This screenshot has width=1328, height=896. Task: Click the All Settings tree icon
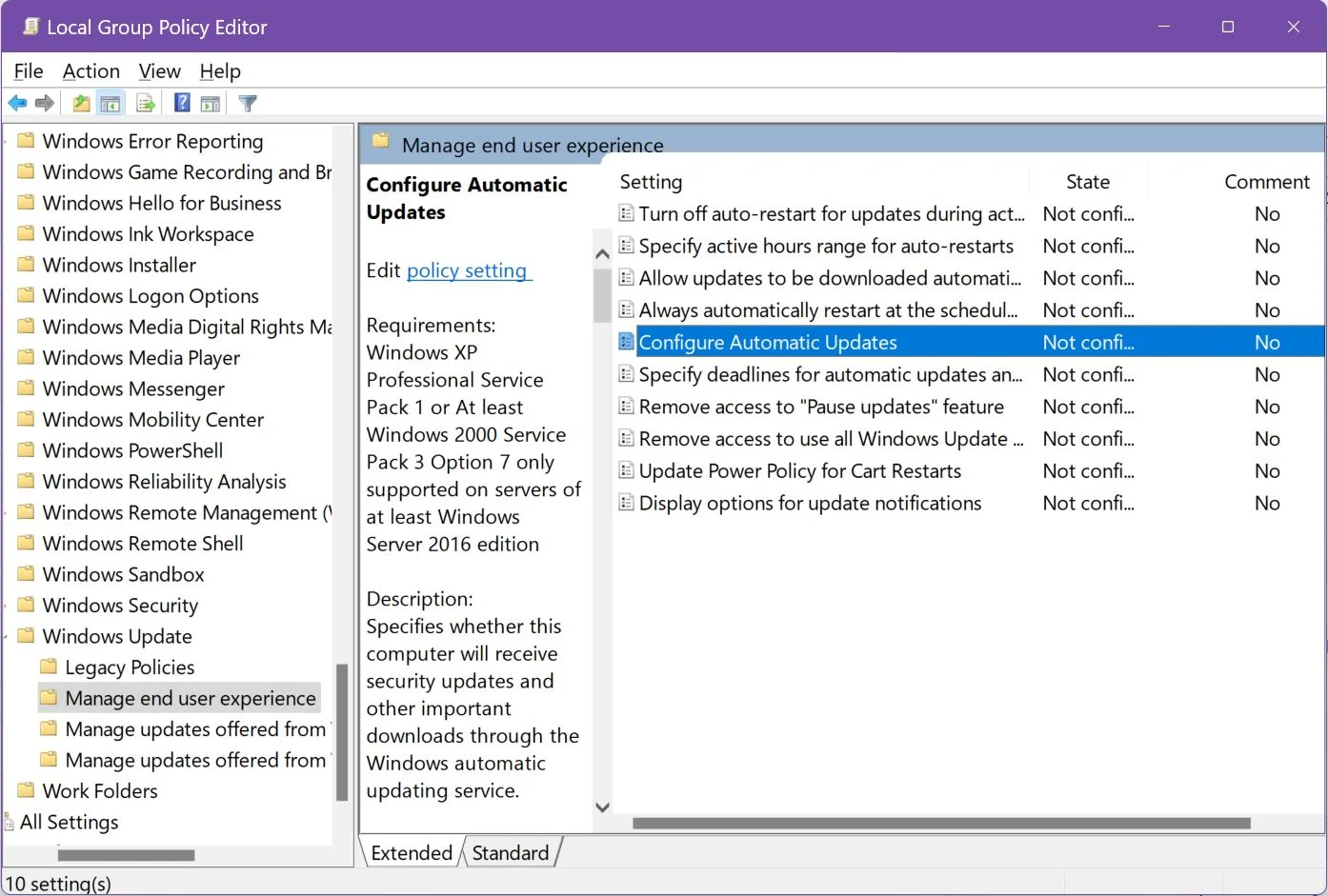click(10, 822)
